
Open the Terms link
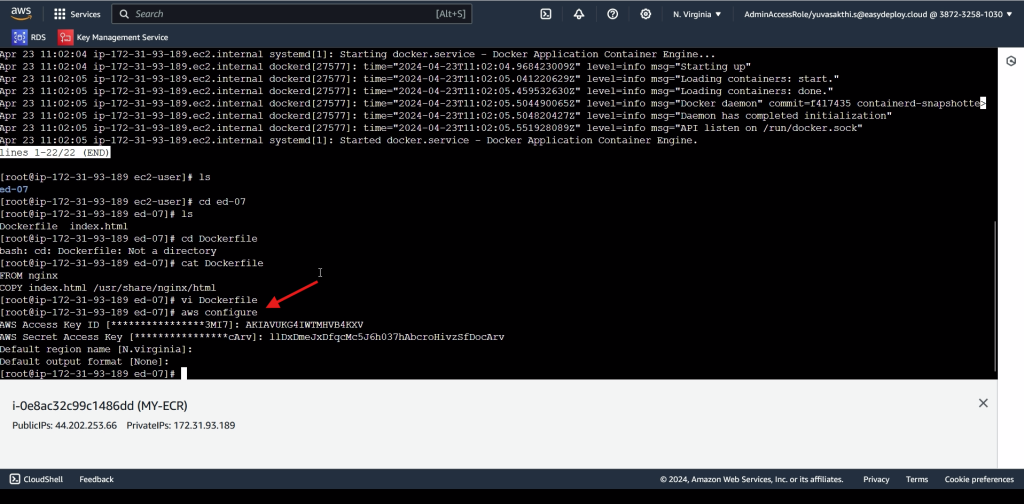coord(917,480)
